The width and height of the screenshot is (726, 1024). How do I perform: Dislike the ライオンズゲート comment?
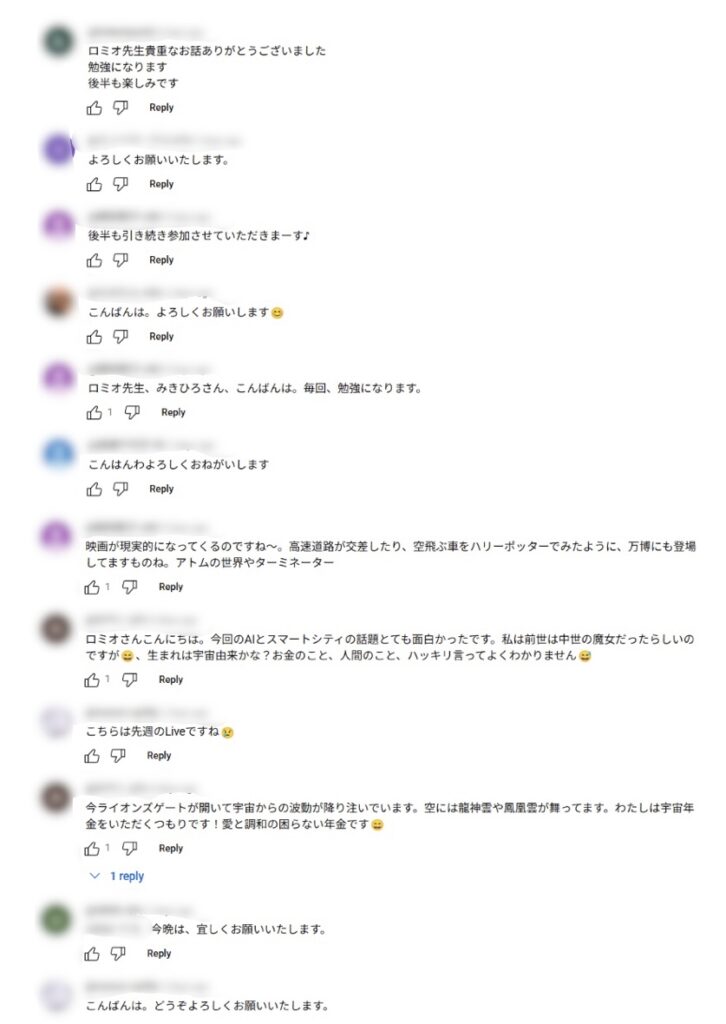tap(130, 848)
